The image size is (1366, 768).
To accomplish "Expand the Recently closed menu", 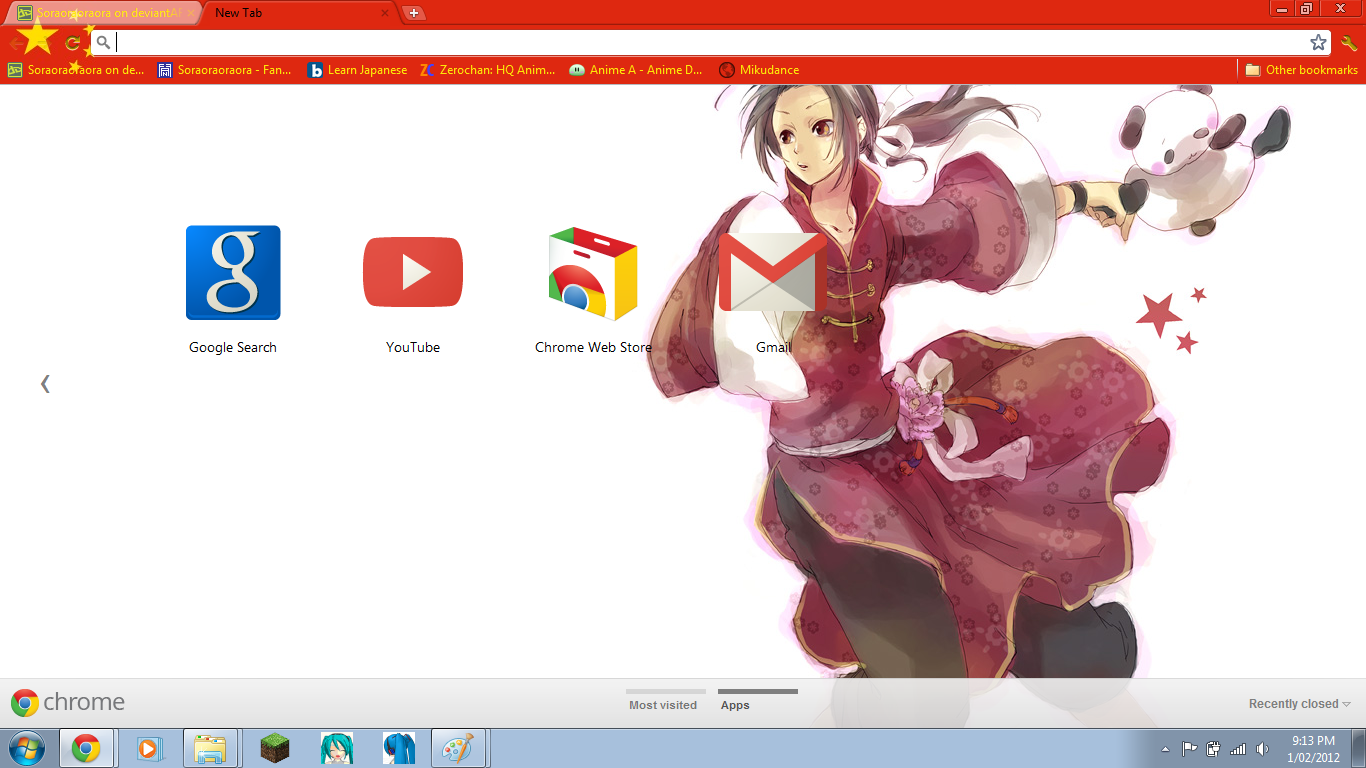I will coord(1299,704).
